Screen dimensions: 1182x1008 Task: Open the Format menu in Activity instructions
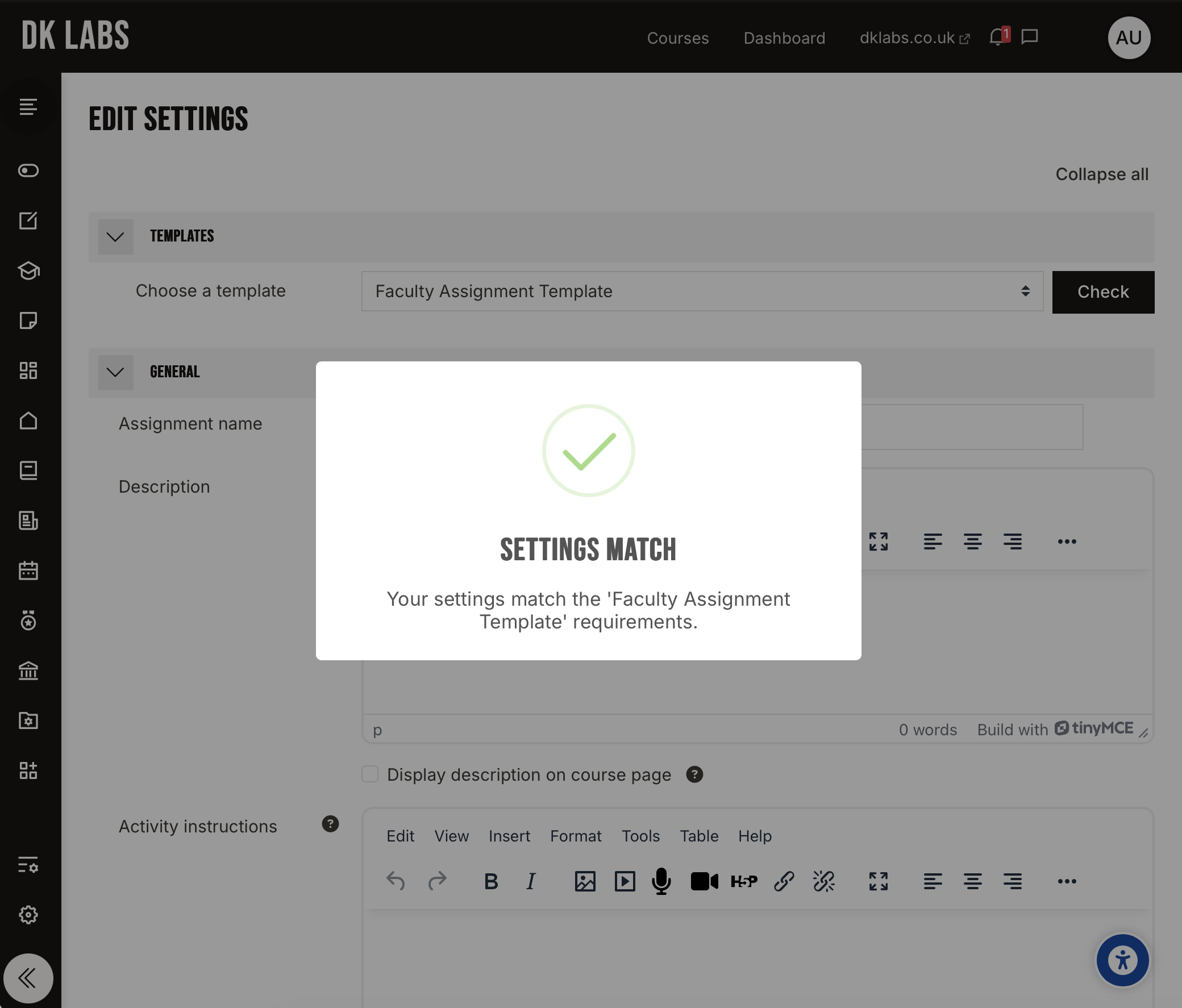(x=576, y=836)
